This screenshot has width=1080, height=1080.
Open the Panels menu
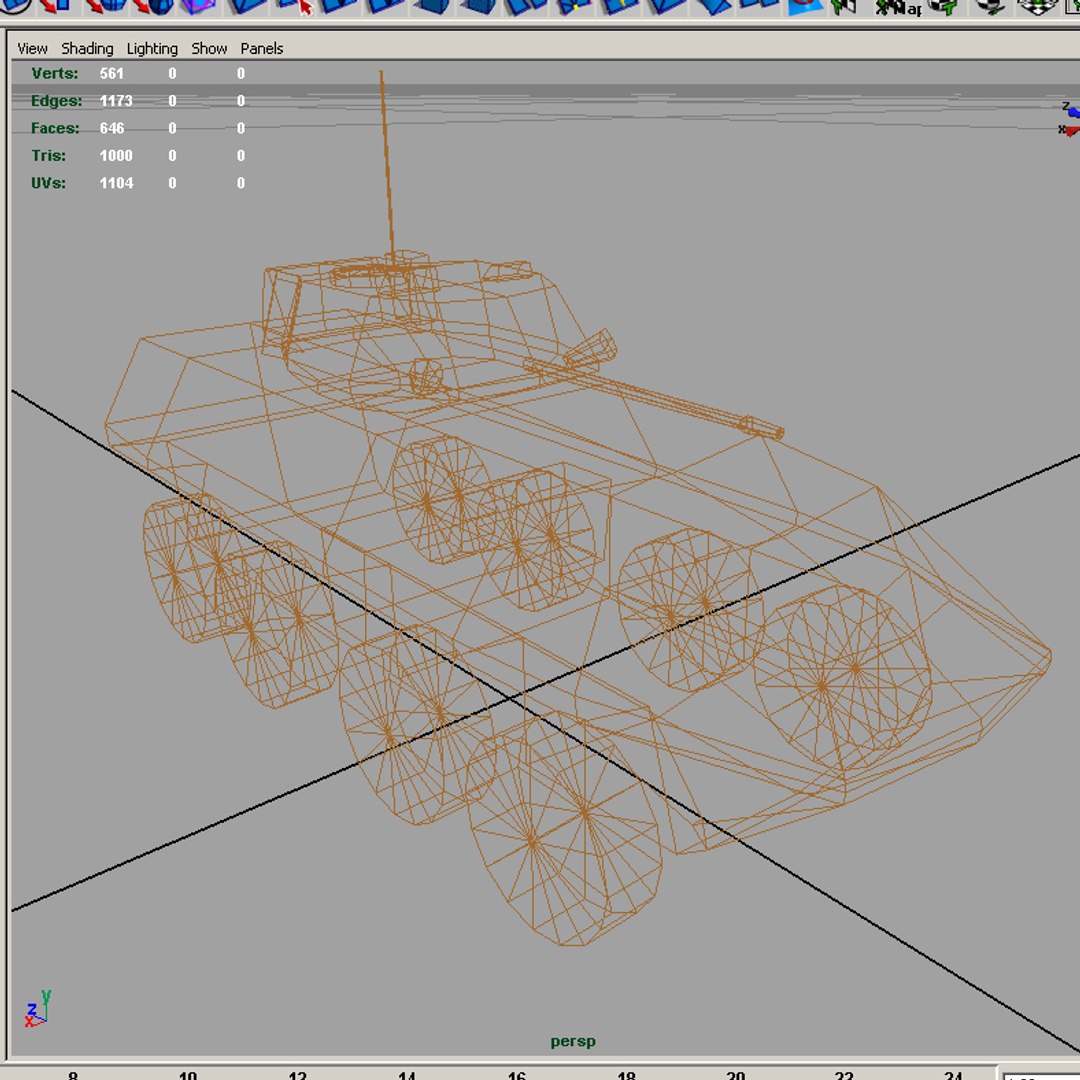[x=262, y=48]
